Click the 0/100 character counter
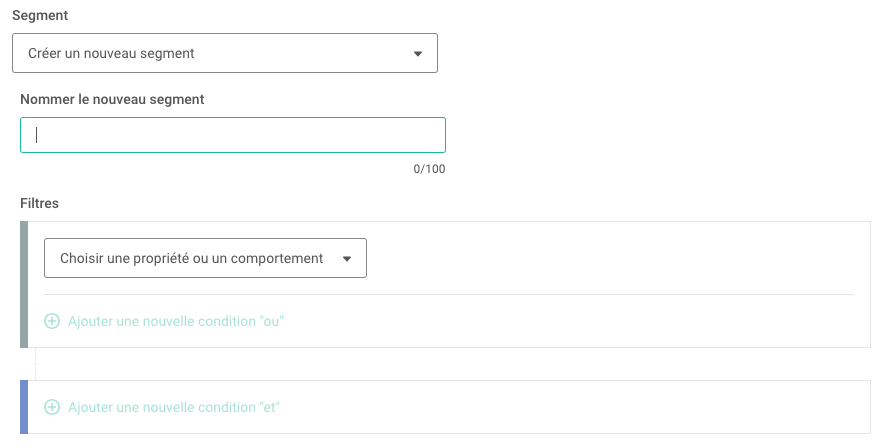Image resolution: width=887 pixels, height=448 pixels. [x=429, y=169]
